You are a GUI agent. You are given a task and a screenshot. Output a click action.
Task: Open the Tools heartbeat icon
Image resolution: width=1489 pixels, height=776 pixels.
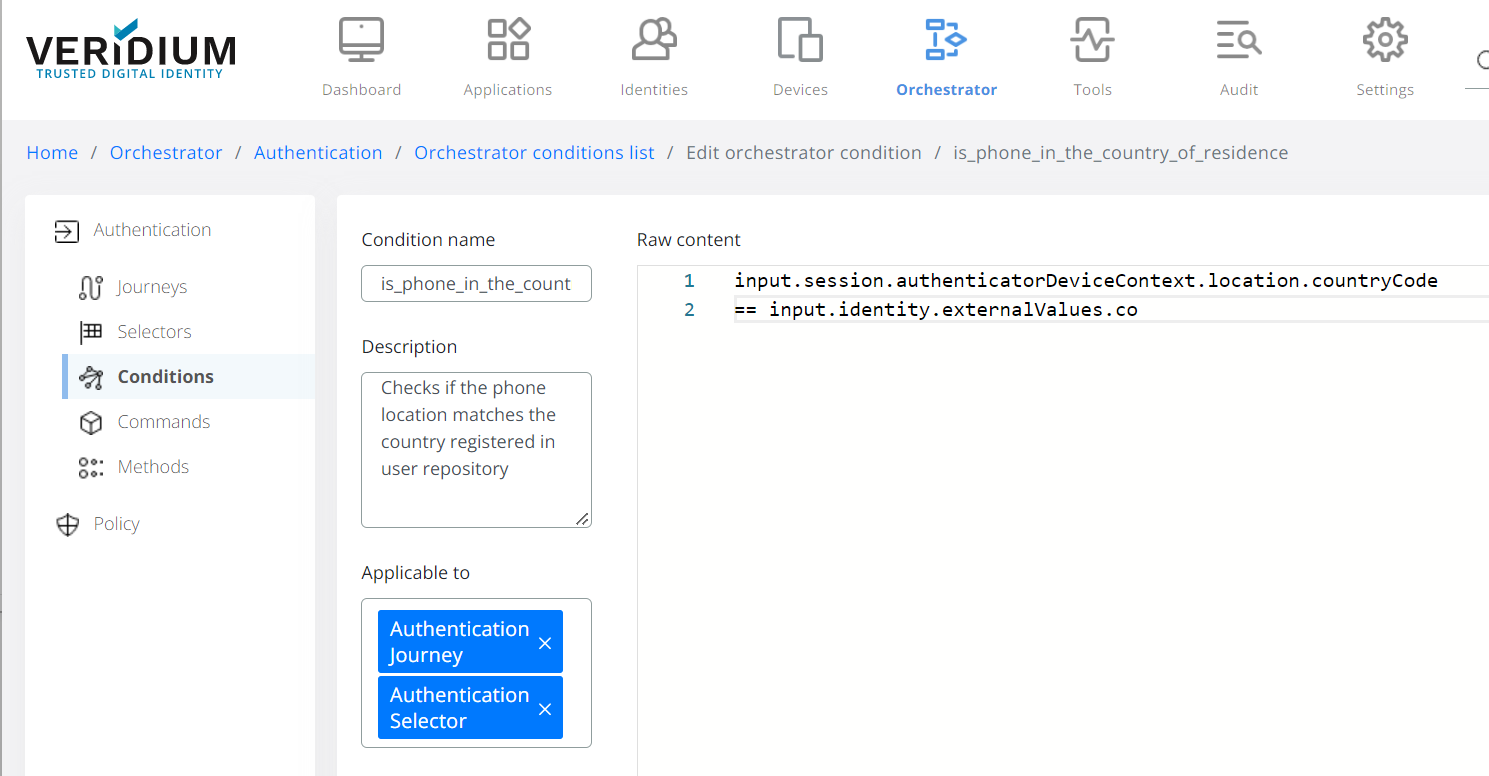[1092, 41]
